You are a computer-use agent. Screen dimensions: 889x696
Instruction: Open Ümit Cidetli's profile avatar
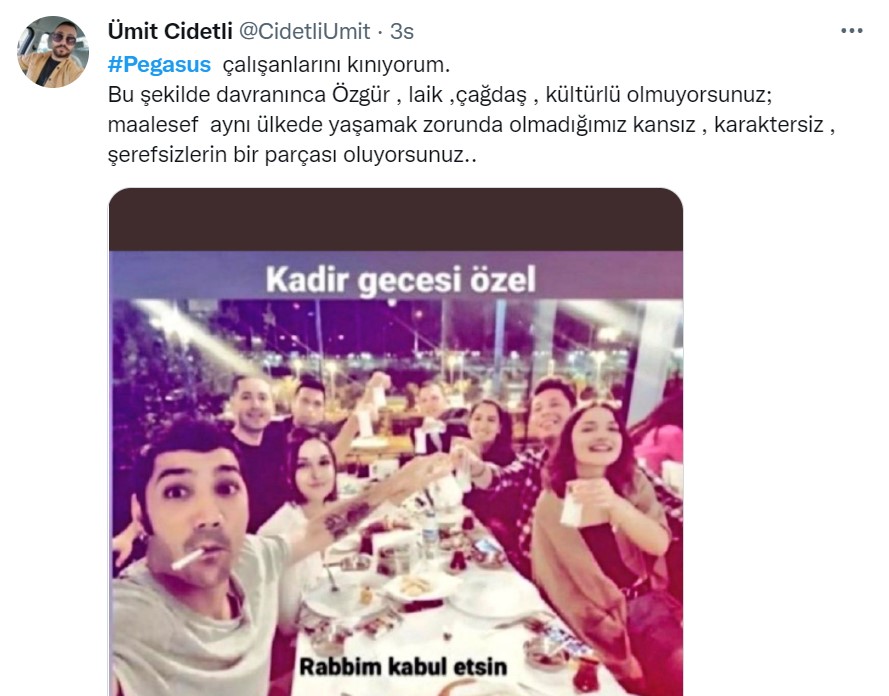(53, 52)
